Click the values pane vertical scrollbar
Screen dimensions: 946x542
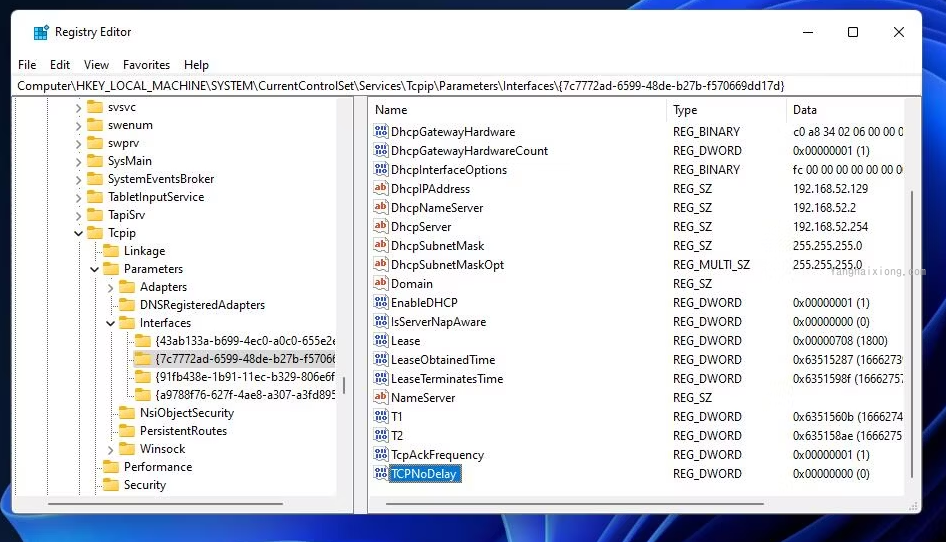pos(912,334)
